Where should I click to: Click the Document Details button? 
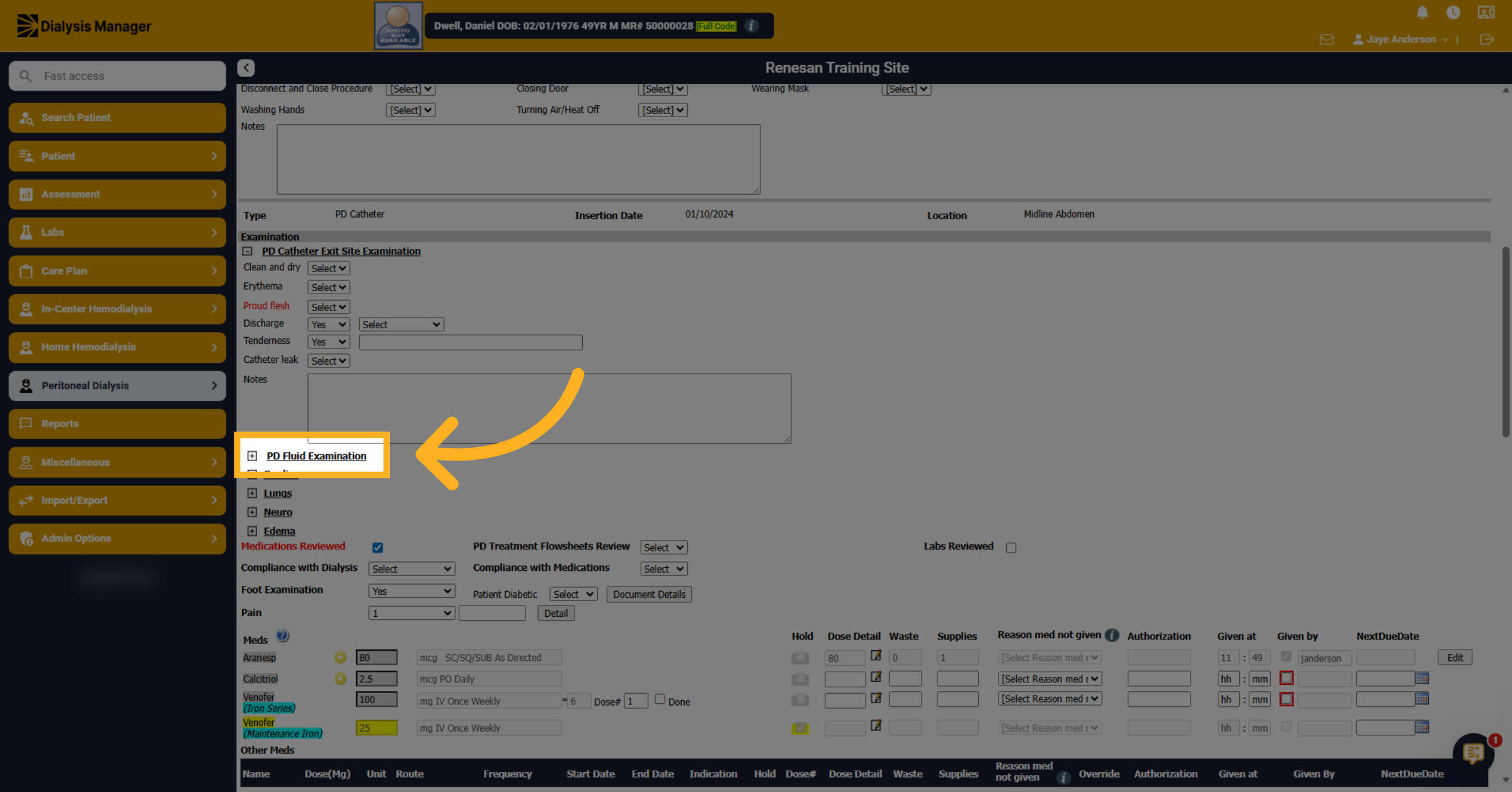click(x=649, y=594)
